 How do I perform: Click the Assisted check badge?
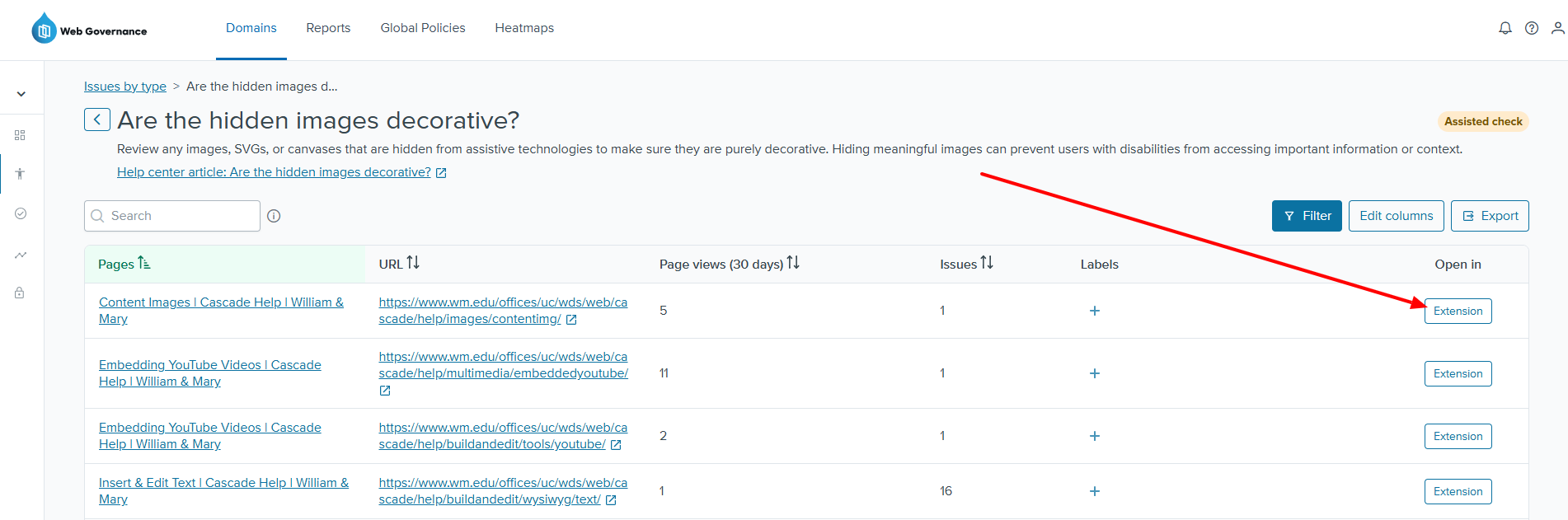pyautogui.click(x=1483, y=121)
